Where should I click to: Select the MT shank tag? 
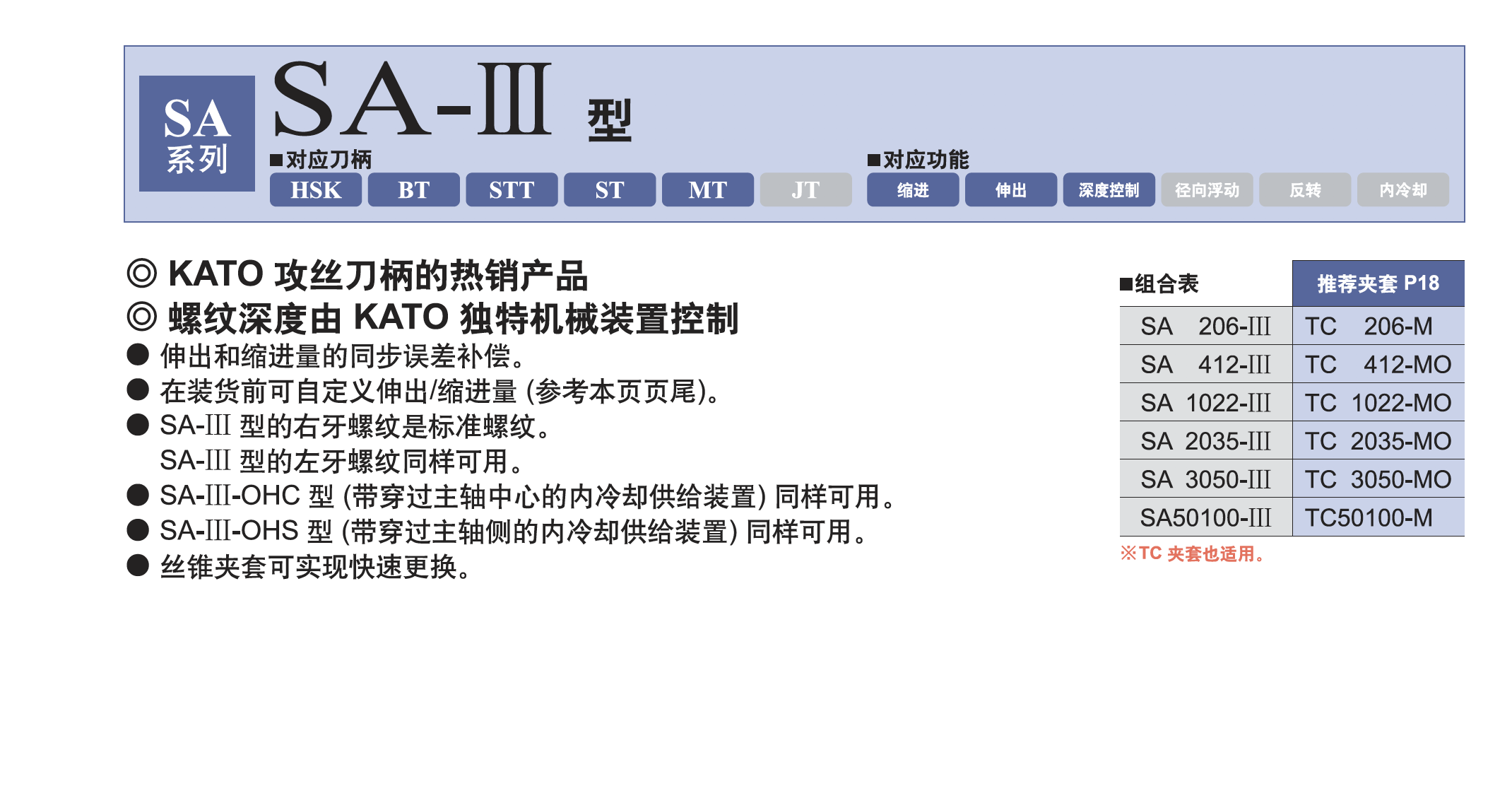[707, 190]
